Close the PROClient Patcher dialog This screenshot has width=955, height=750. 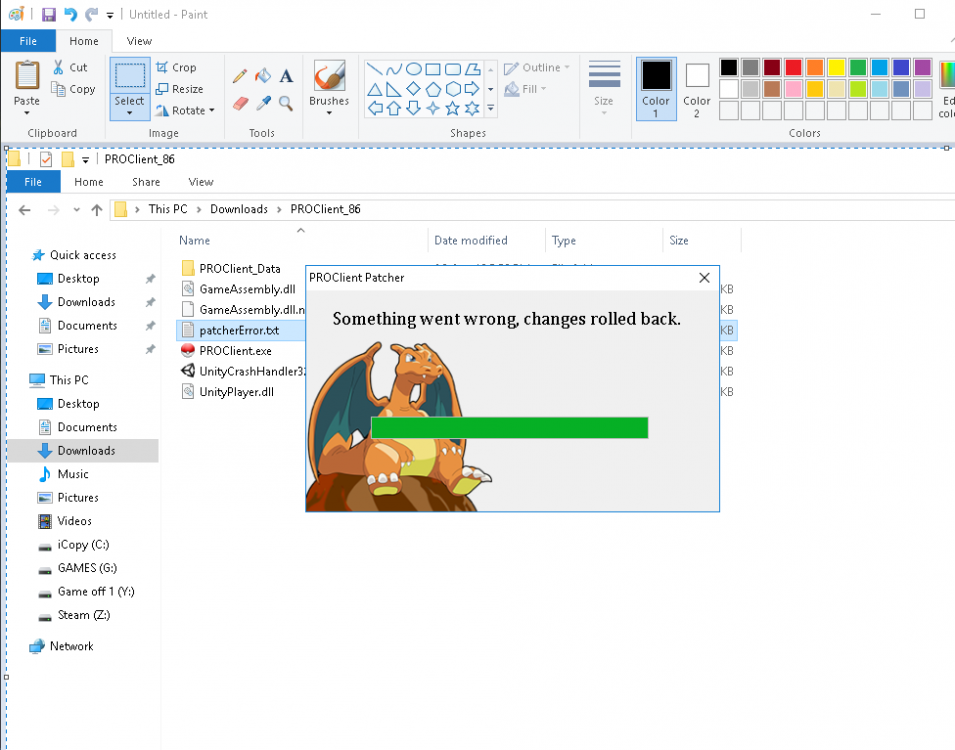pos(704,277)
